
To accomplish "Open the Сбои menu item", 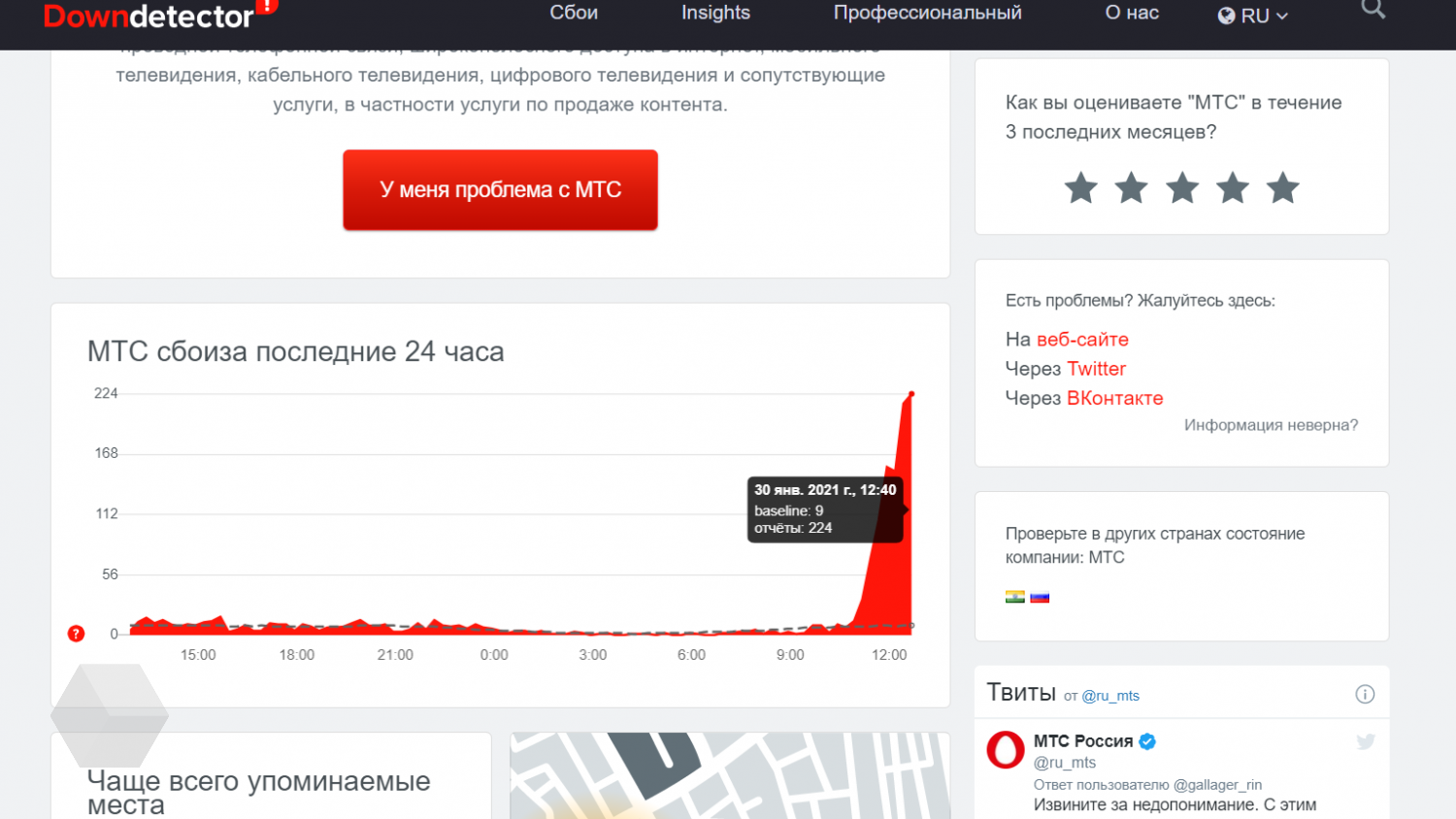I will point(574,13).
